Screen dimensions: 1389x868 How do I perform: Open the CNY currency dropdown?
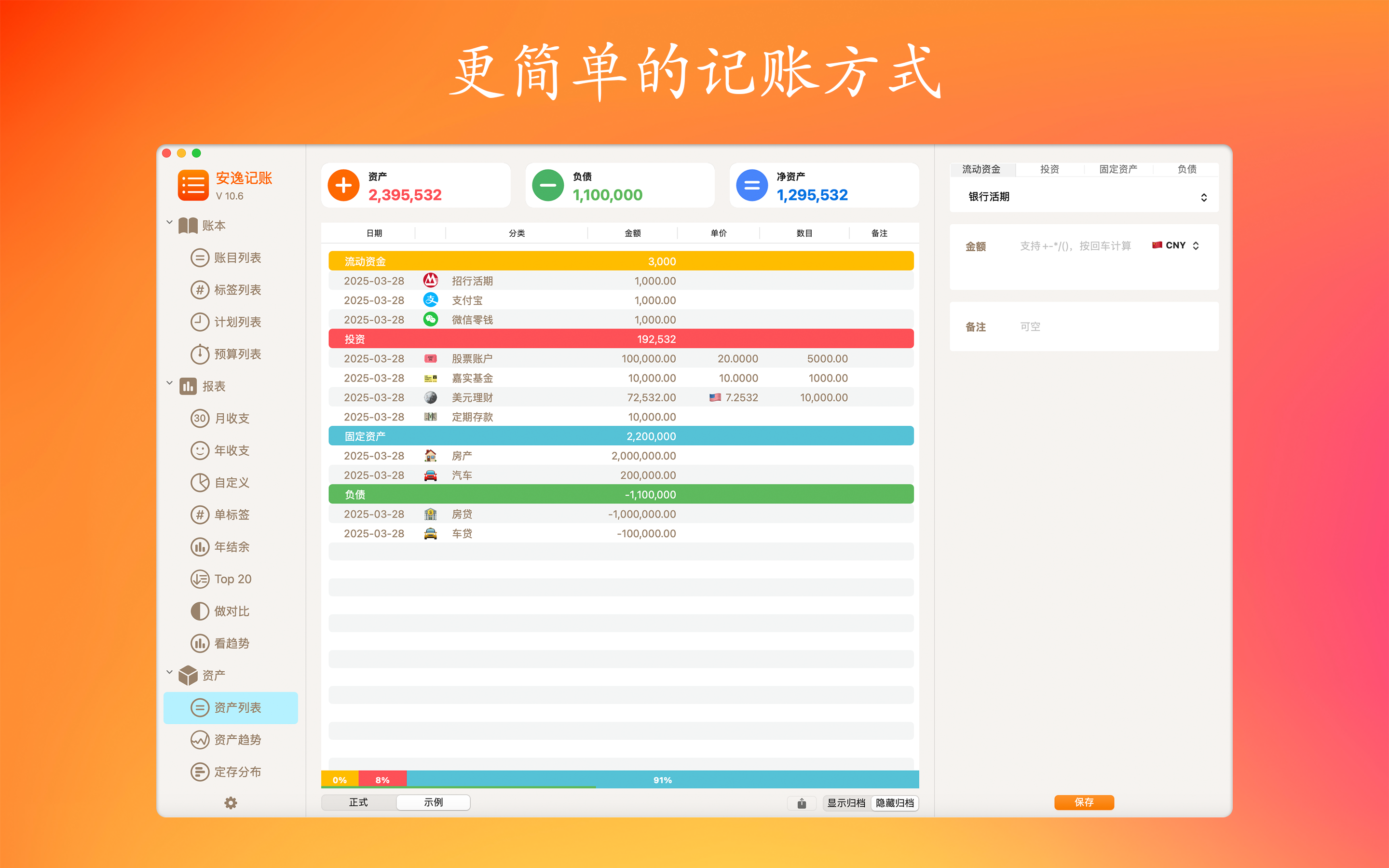[x=1175, y=246]
